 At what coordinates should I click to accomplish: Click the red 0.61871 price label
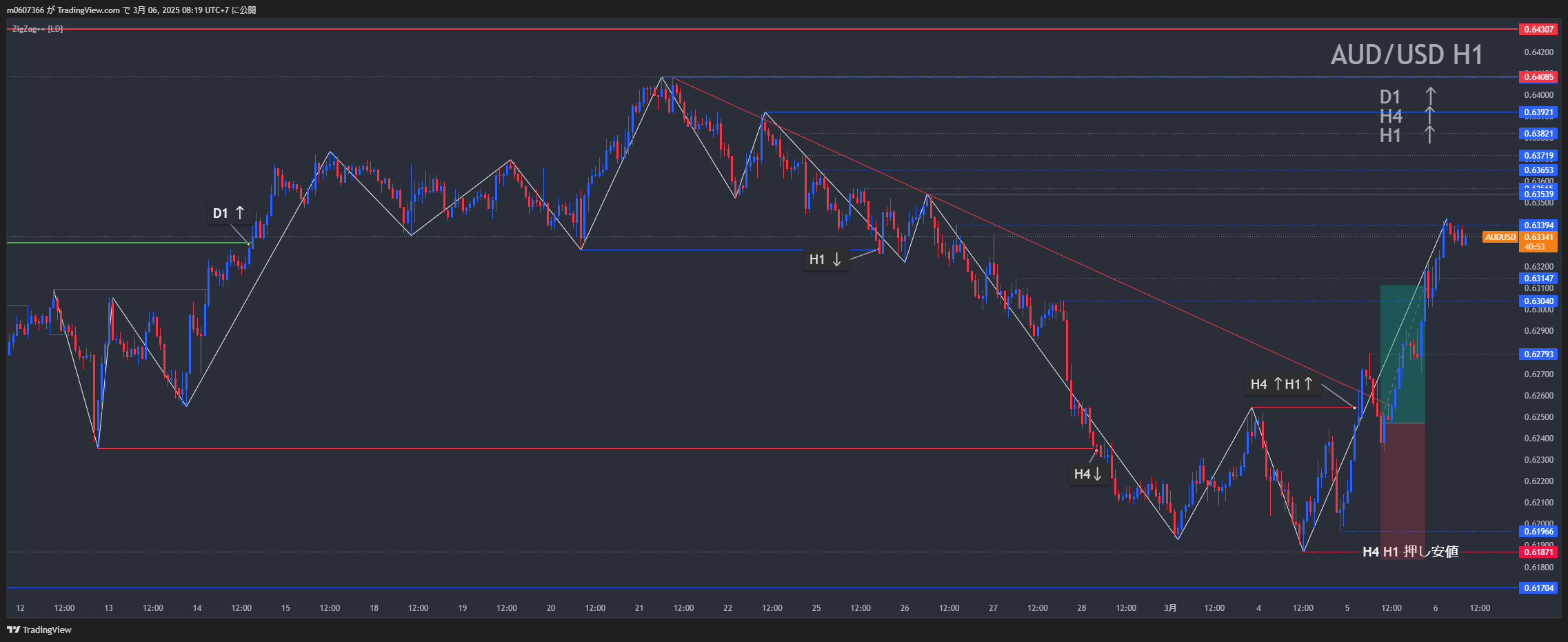point(1538,552)
